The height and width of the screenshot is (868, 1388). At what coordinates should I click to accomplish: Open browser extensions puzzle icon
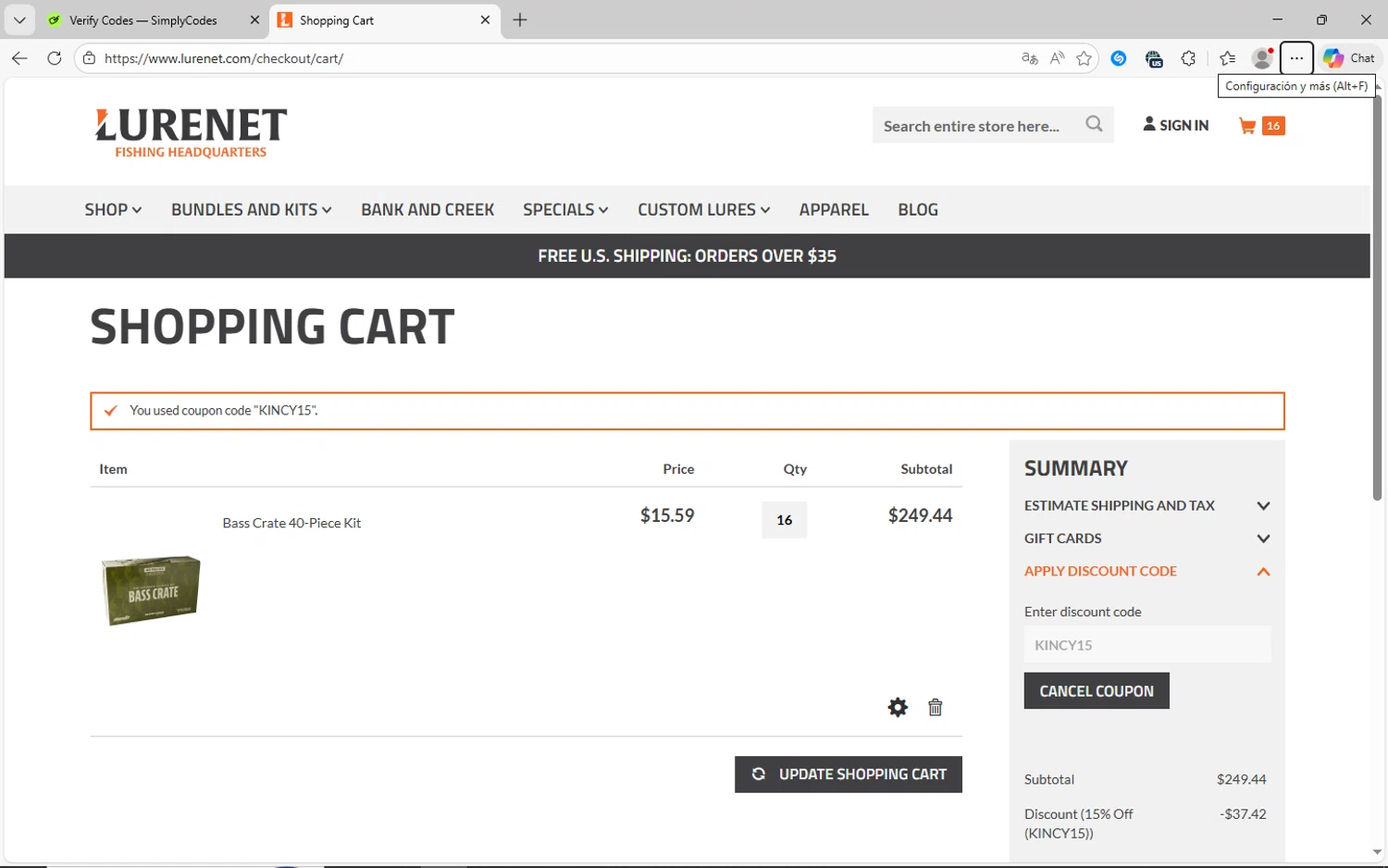pos(1189,58)
